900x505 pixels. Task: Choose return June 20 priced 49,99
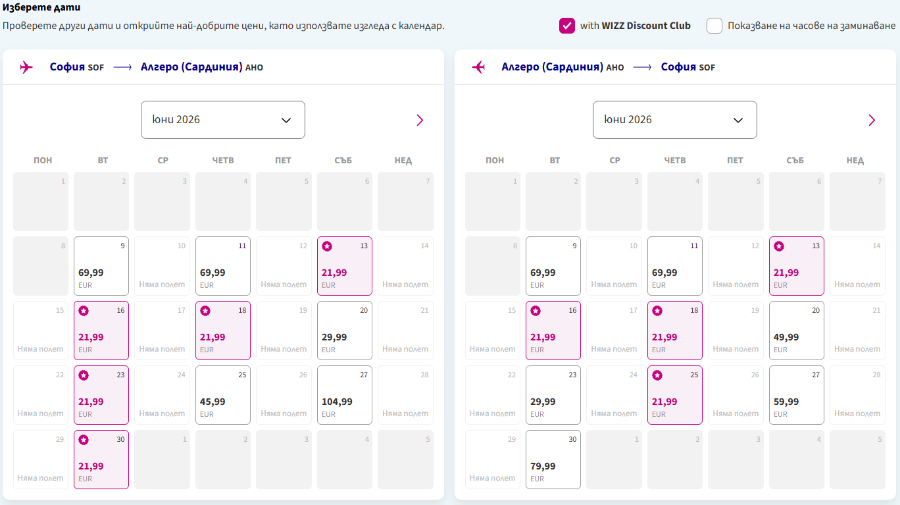tap(796, 331)
